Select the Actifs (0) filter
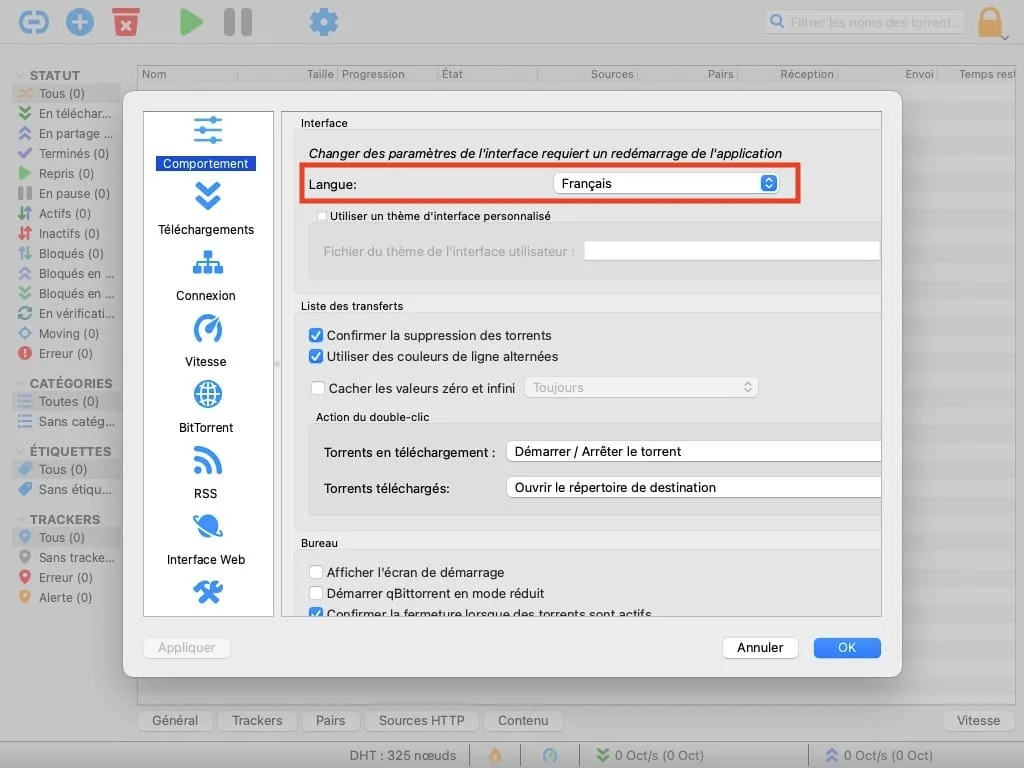The image size is (1024, 768). click(x=66, y=214)
